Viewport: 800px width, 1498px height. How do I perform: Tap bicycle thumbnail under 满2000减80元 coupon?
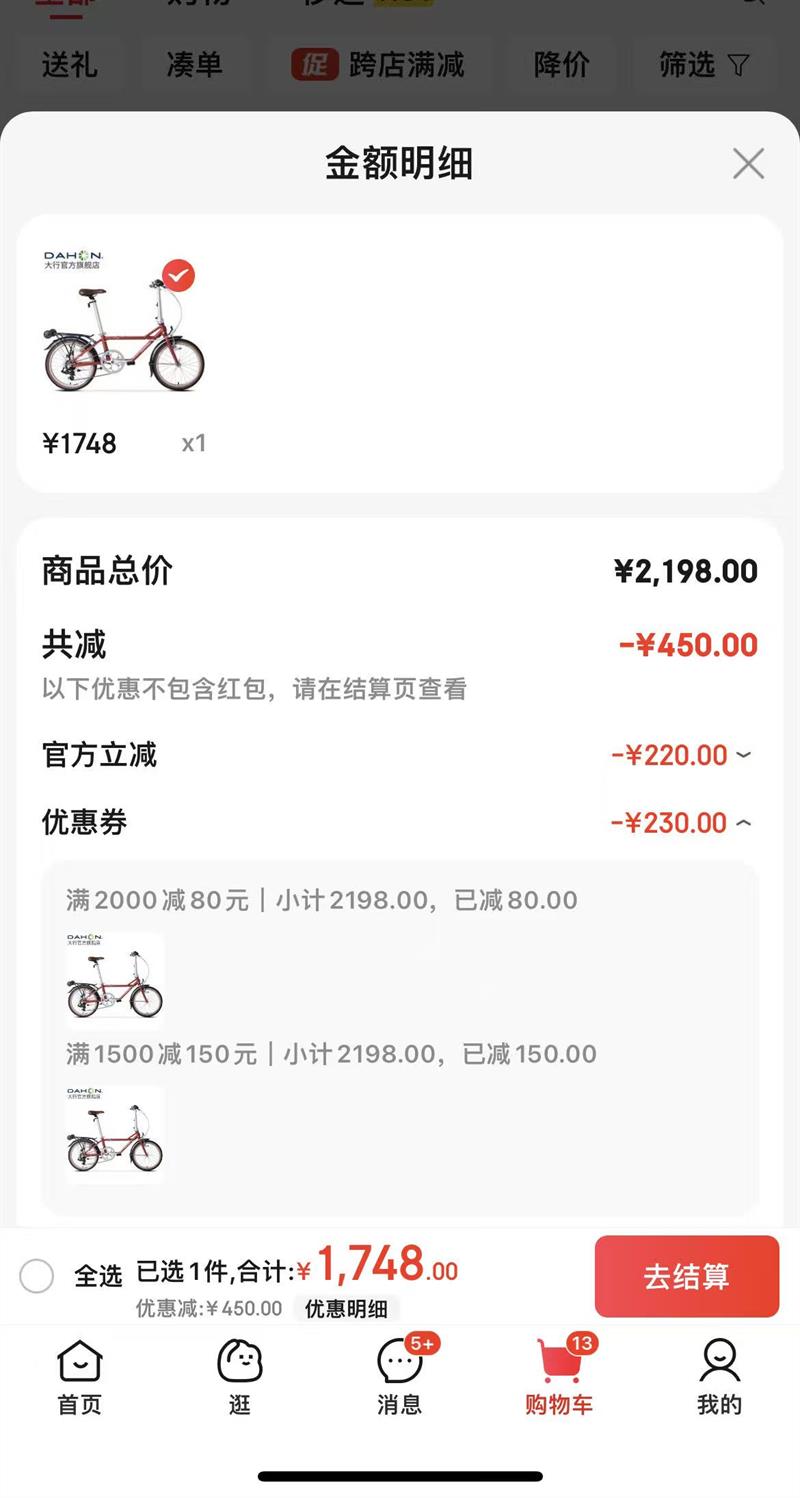point(114,980)
